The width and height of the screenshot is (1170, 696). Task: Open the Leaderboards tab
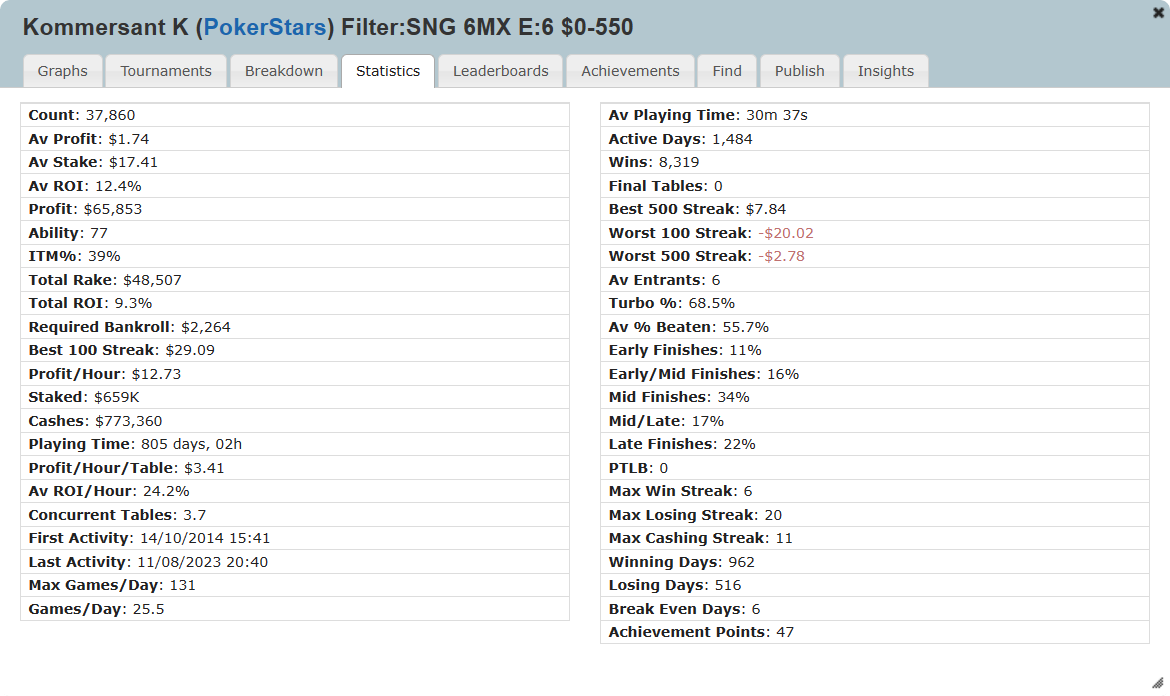coord(501,71)
